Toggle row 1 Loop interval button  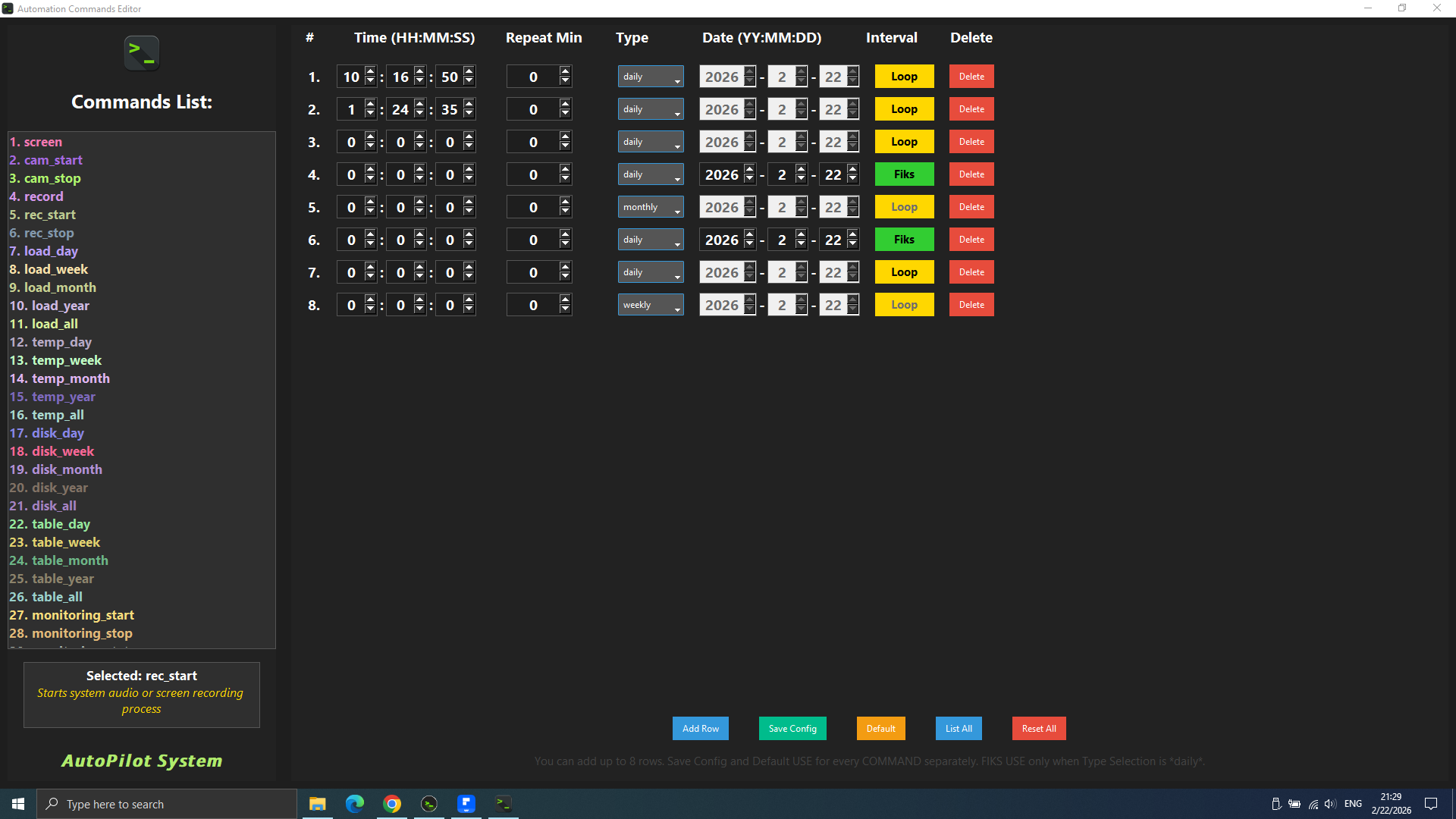[x=904, y=77]
